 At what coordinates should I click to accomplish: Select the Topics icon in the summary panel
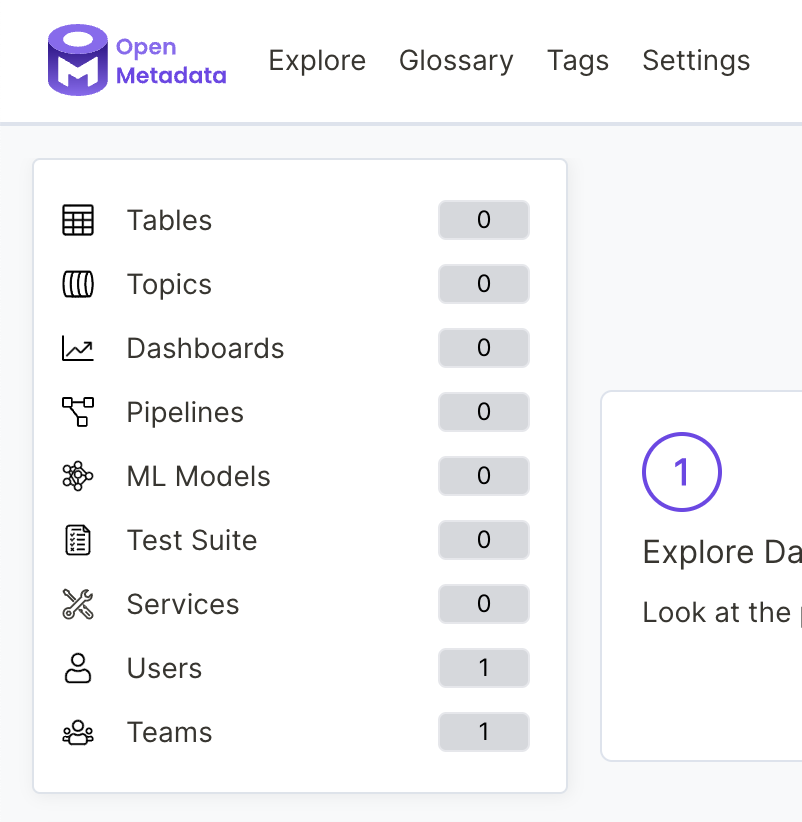80,284
